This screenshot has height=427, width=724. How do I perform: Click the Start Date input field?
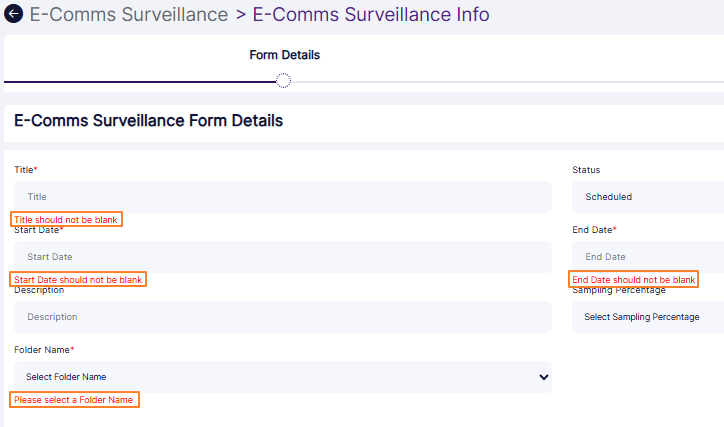click(283, 257)
